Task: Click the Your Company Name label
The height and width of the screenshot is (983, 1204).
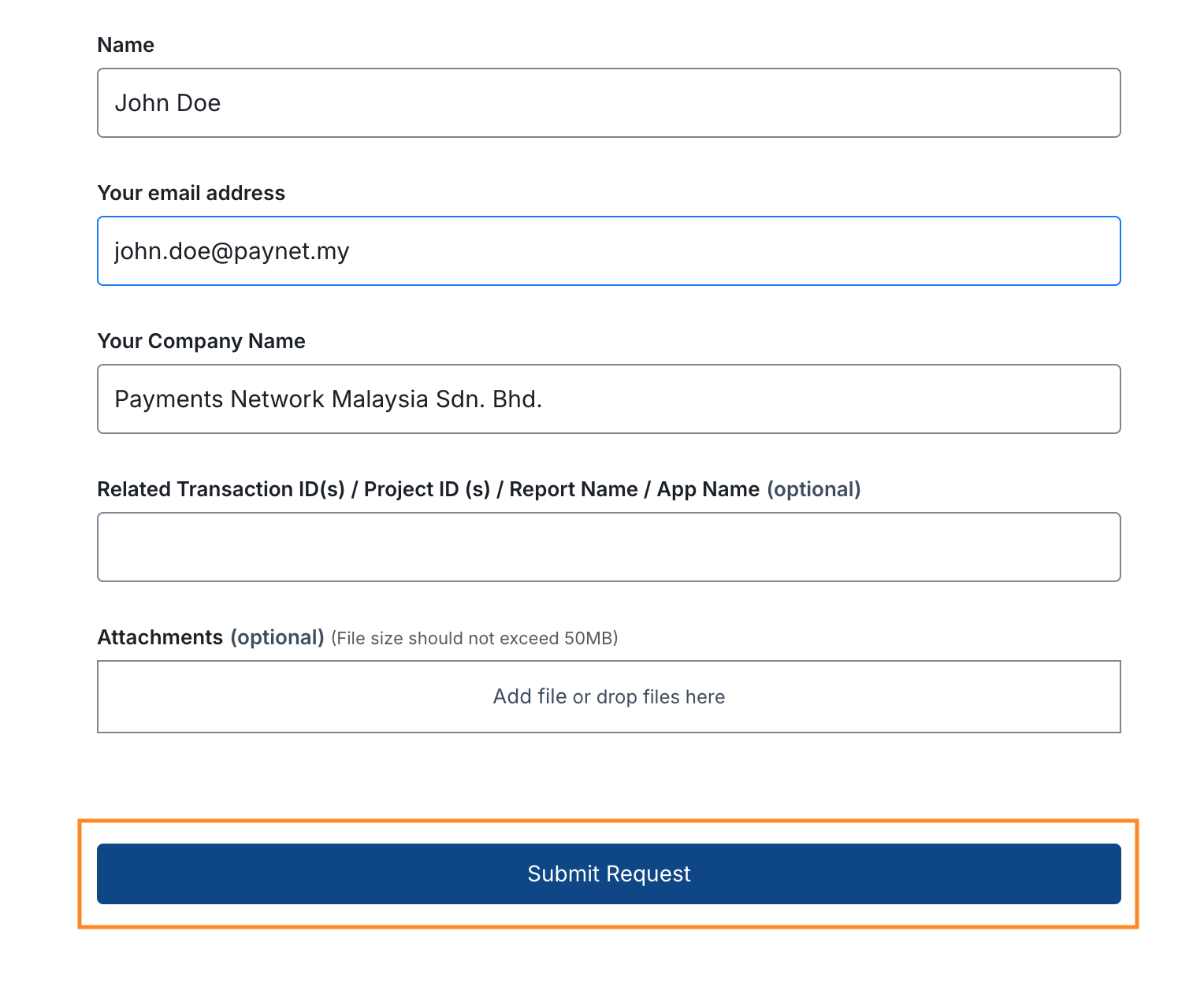Action: click(x=201, y=341)
